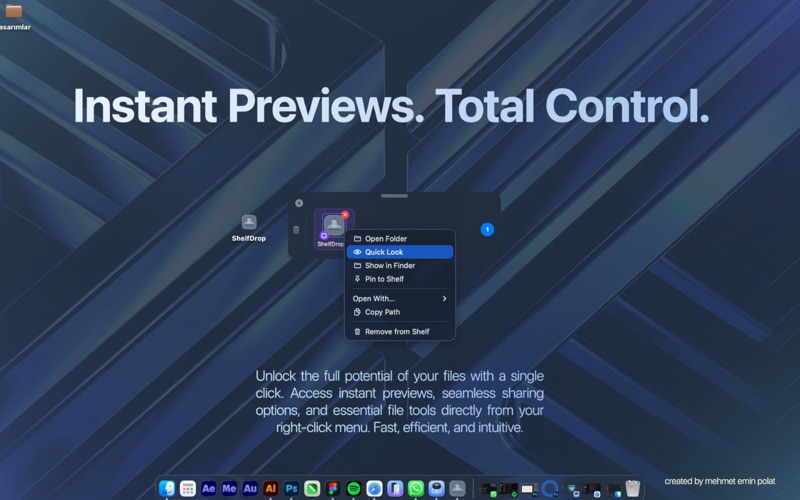Click the purple badge on the ShelfDrop shelf item
This screenshot has width=800, height=500.
tap(324, 236)
